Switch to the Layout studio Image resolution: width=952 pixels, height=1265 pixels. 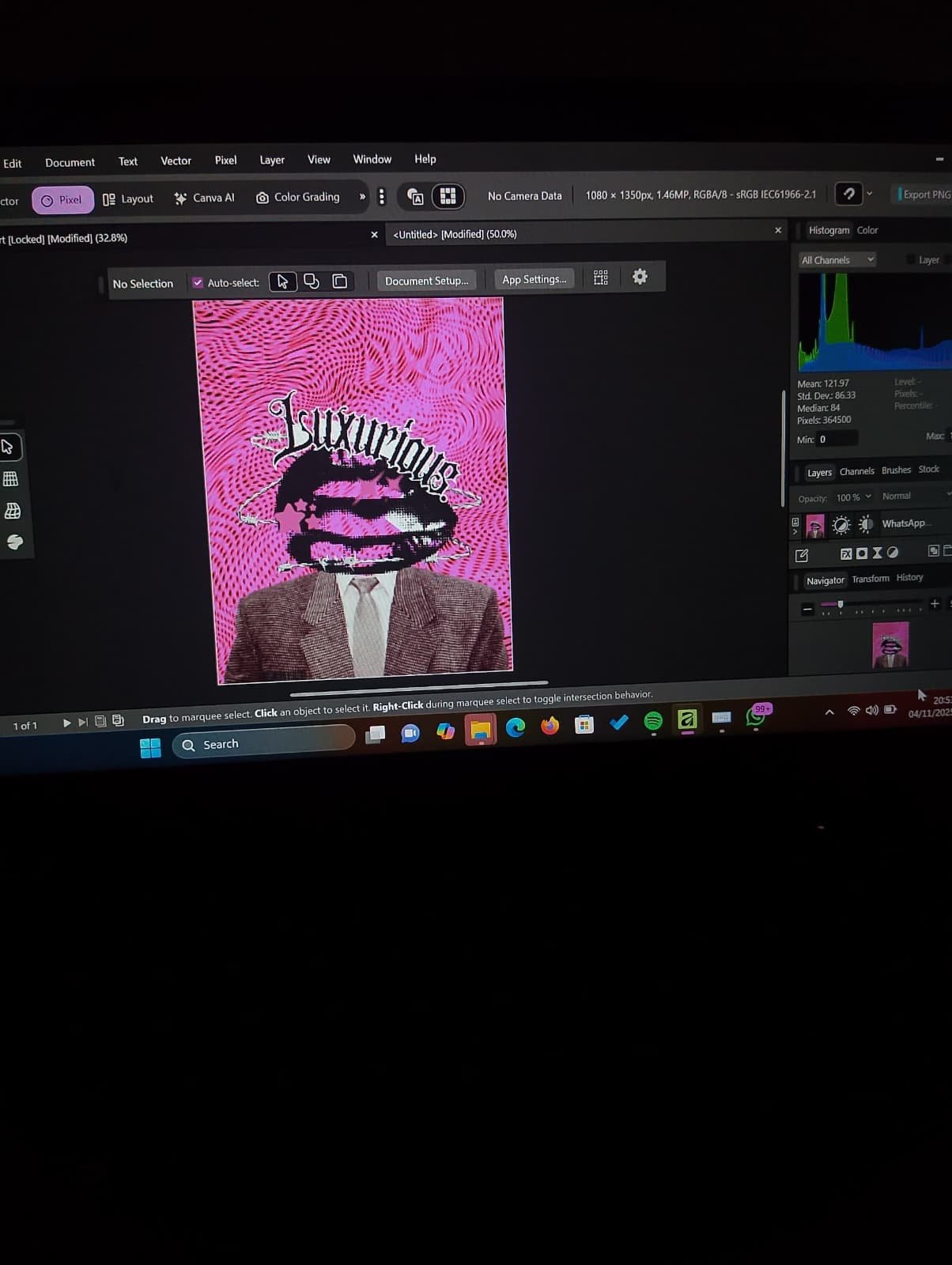pos(128,198)
